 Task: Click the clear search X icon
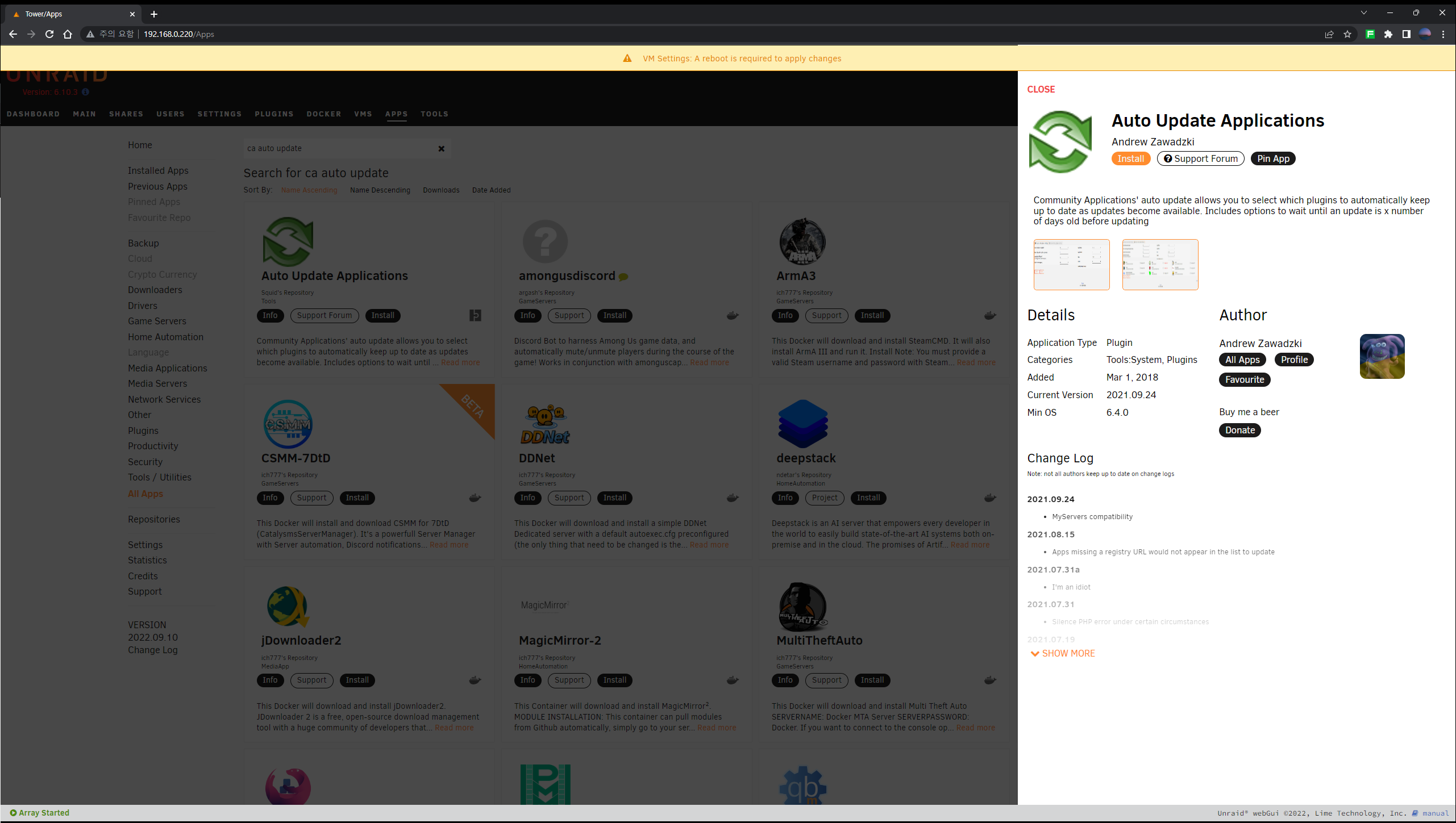(x=441, y=149)
